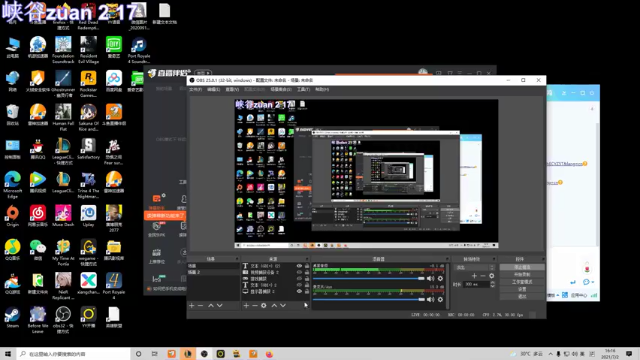Open the View menu in OBS
Image resolution: width=640 pixels, height=360 pixels.
click(x=232, y=89)
